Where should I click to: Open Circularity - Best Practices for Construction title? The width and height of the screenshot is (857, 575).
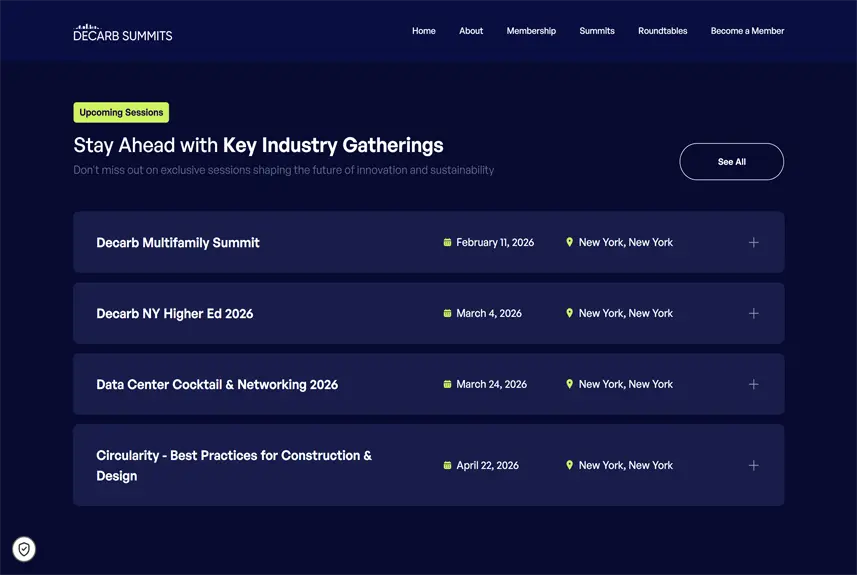[x=234, y=465]
